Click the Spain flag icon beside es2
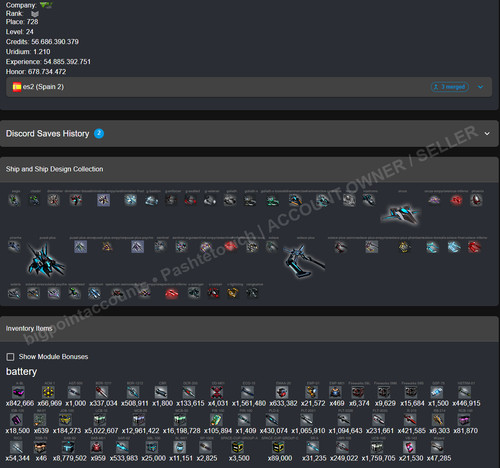This screenshot has height=468, width=500. [x=17, y=87]
